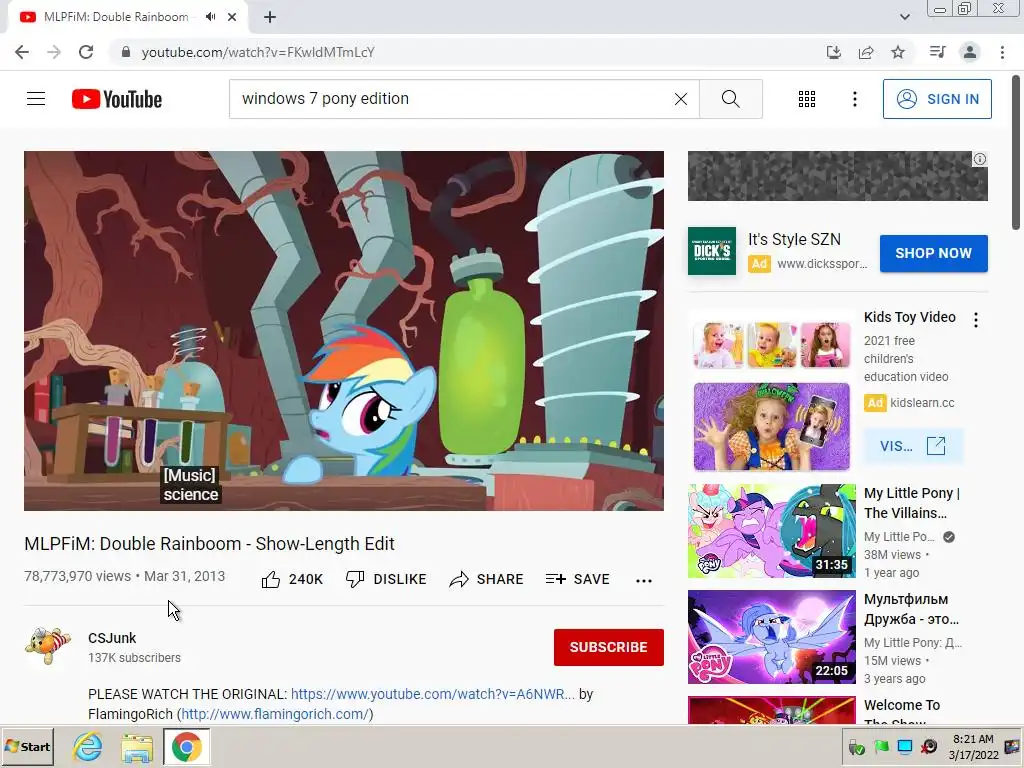
Task: Click SAVE to playlist
Action: [x=577, y=579]
